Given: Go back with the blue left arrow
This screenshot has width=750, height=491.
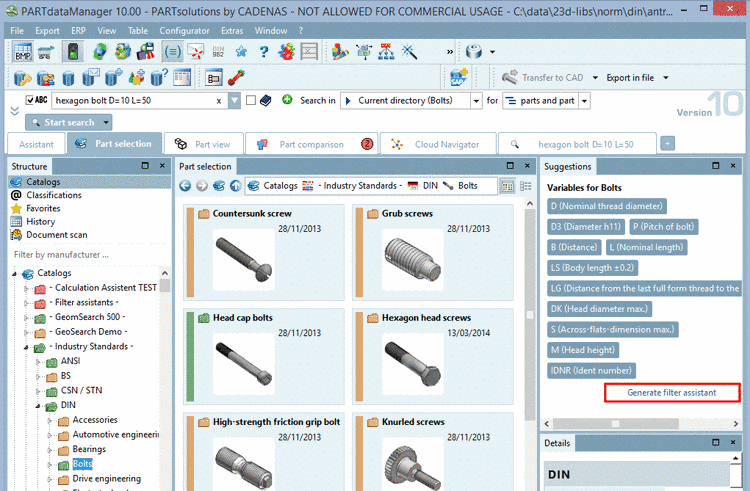Looking at the screenshot, I should point(185,186).
